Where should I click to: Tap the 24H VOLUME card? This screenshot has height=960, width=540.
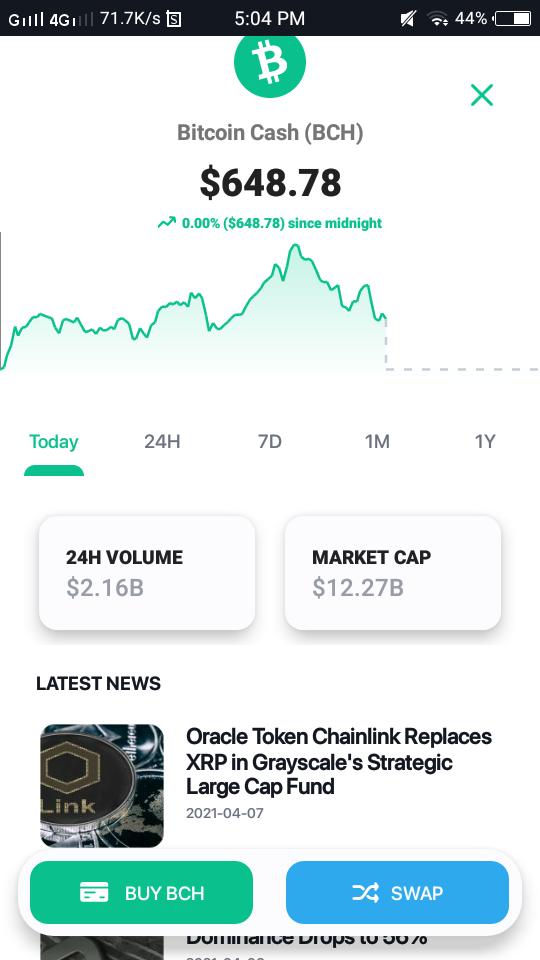point(147,572)
